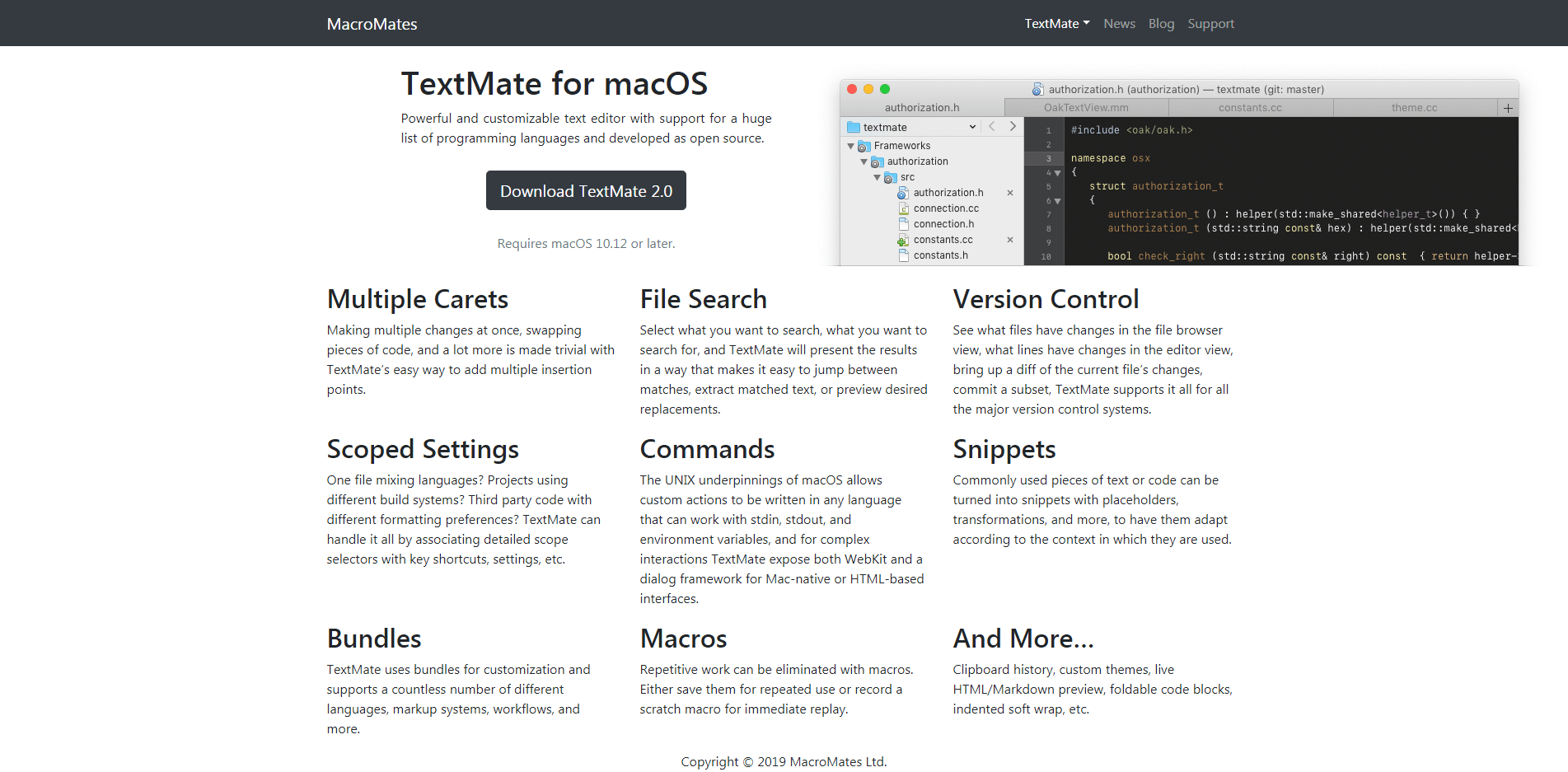Click 'Requires macOS 10.12 or later.' text

pos(586,244)
